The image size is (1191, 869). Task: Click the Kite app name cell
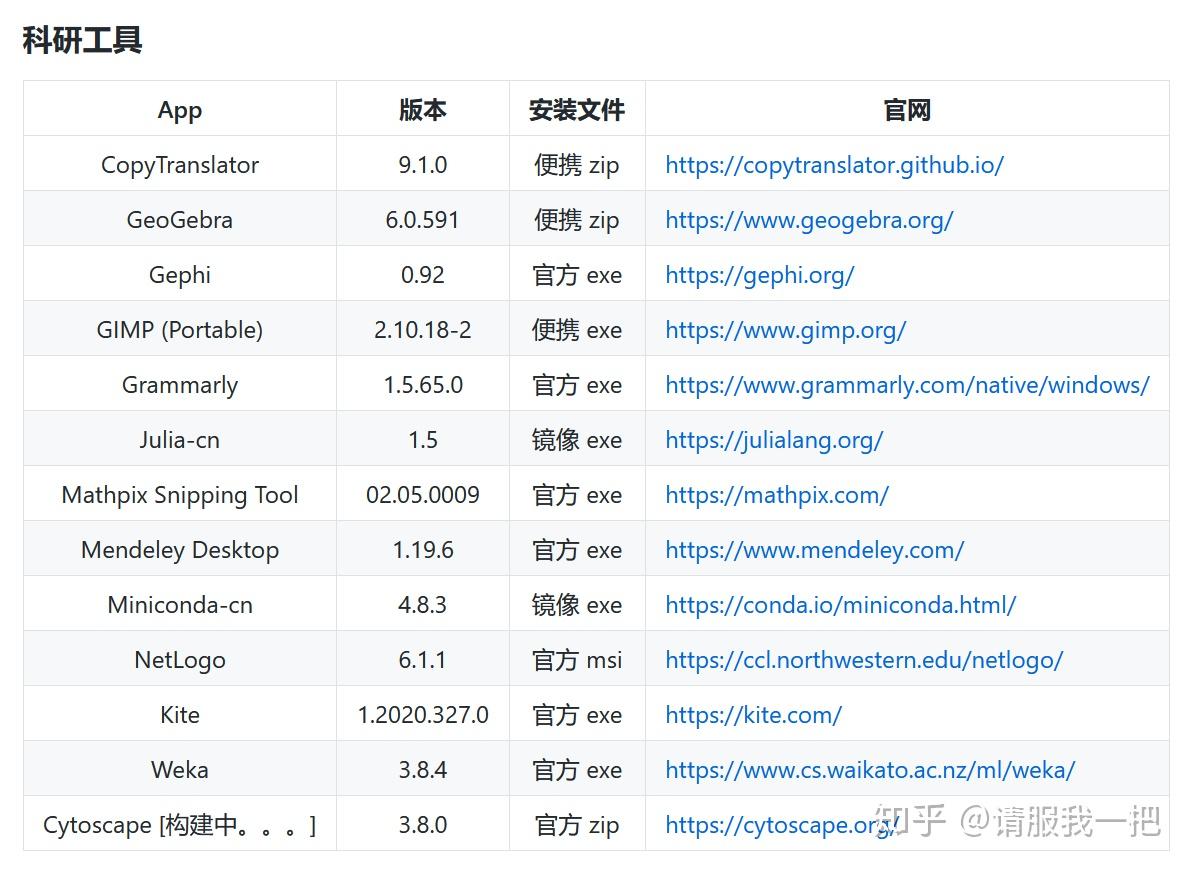pos(180,715)
